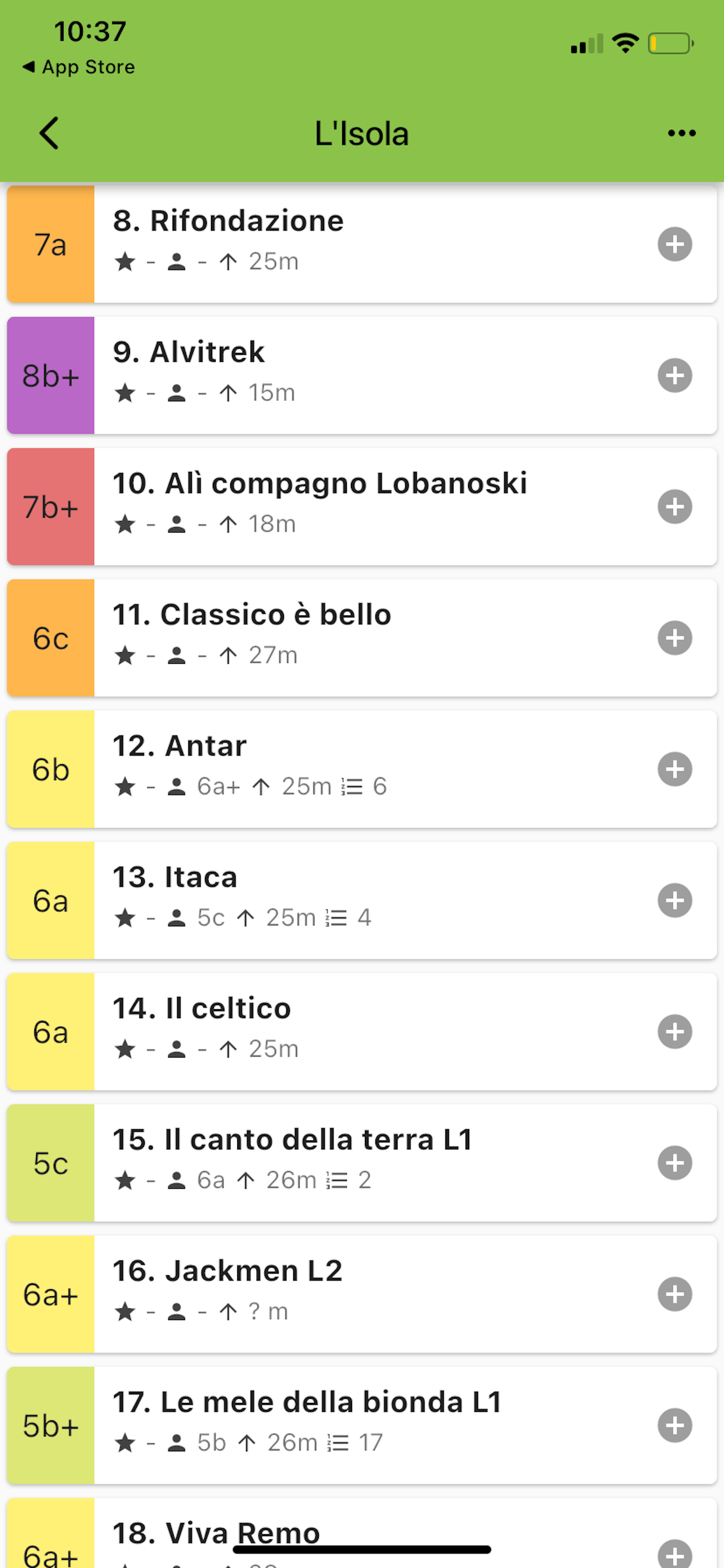This screenshot has width=724, height=1568.
Task: Tap plus icon next to Il celtico
Action: point(674,1032)
